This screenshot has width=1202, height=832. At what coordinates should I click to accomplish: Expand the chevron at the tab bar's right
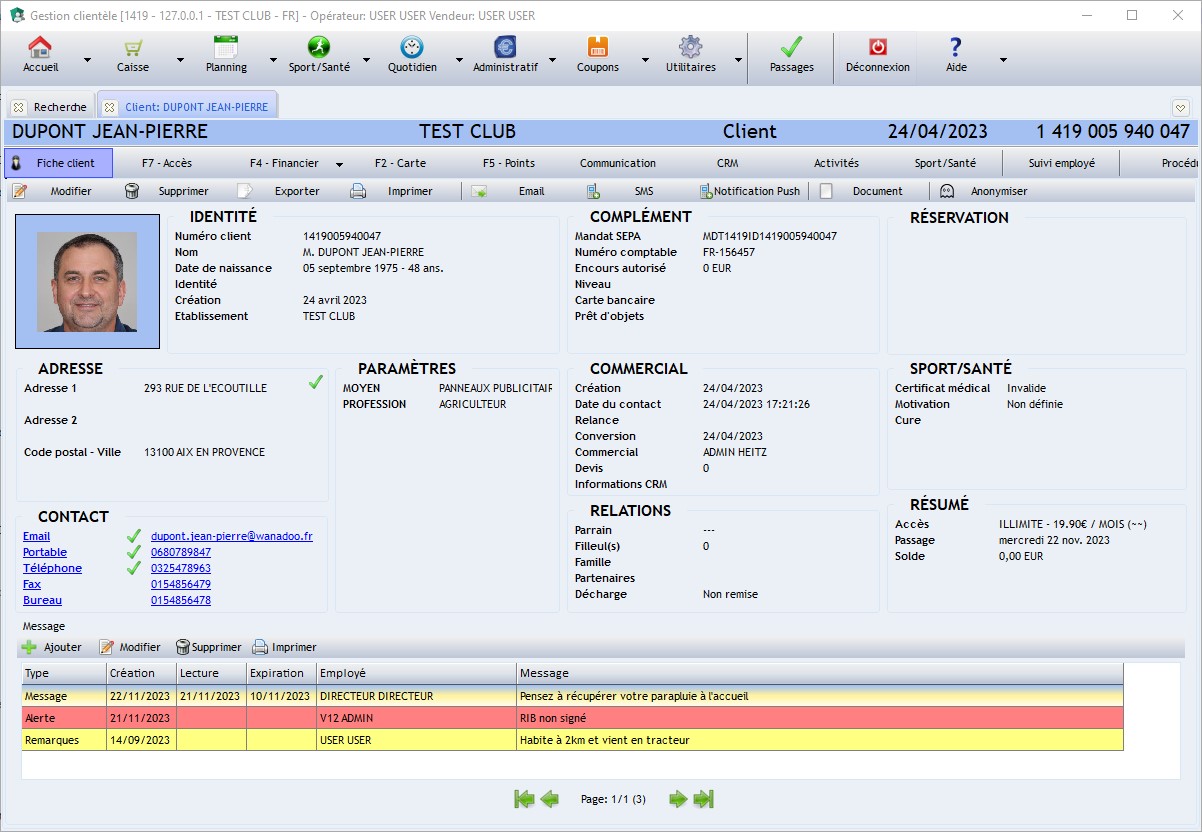point(1180,106)
